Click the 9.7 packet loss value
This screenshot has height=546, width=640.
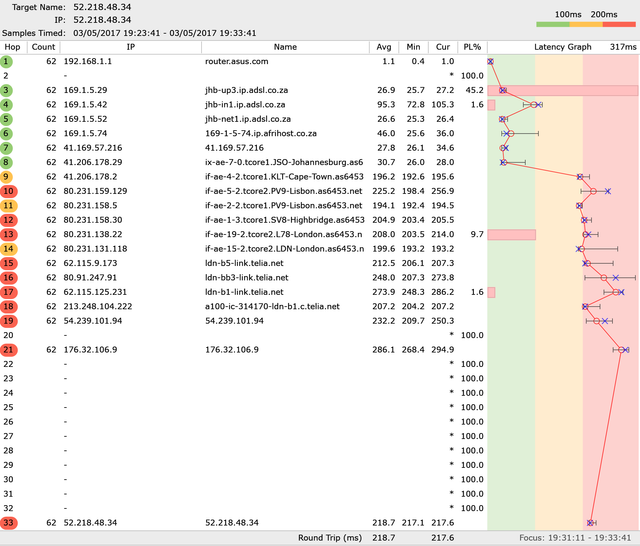click(477, 235)
